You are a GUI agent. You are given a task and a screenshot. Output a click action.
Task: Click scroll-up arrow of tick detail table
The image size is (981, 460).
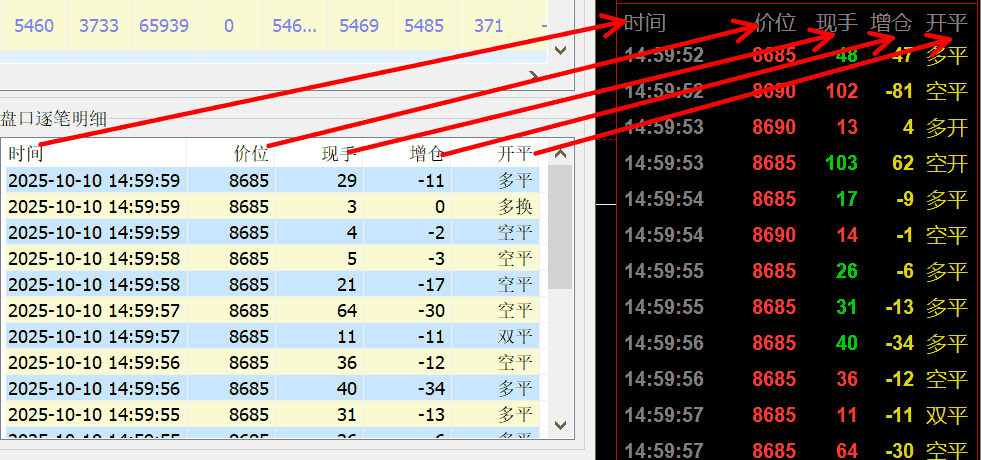click(560, 154)
